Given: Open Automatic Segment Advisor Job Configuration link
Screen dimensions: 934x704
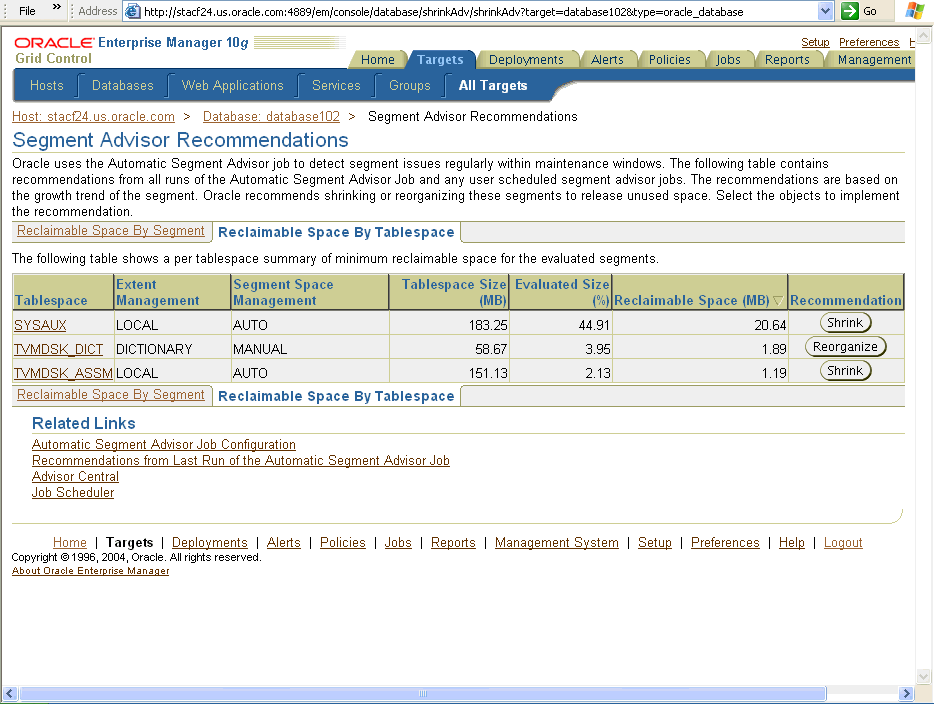Looking at the screenshot, I should click(x=164, y=445).
